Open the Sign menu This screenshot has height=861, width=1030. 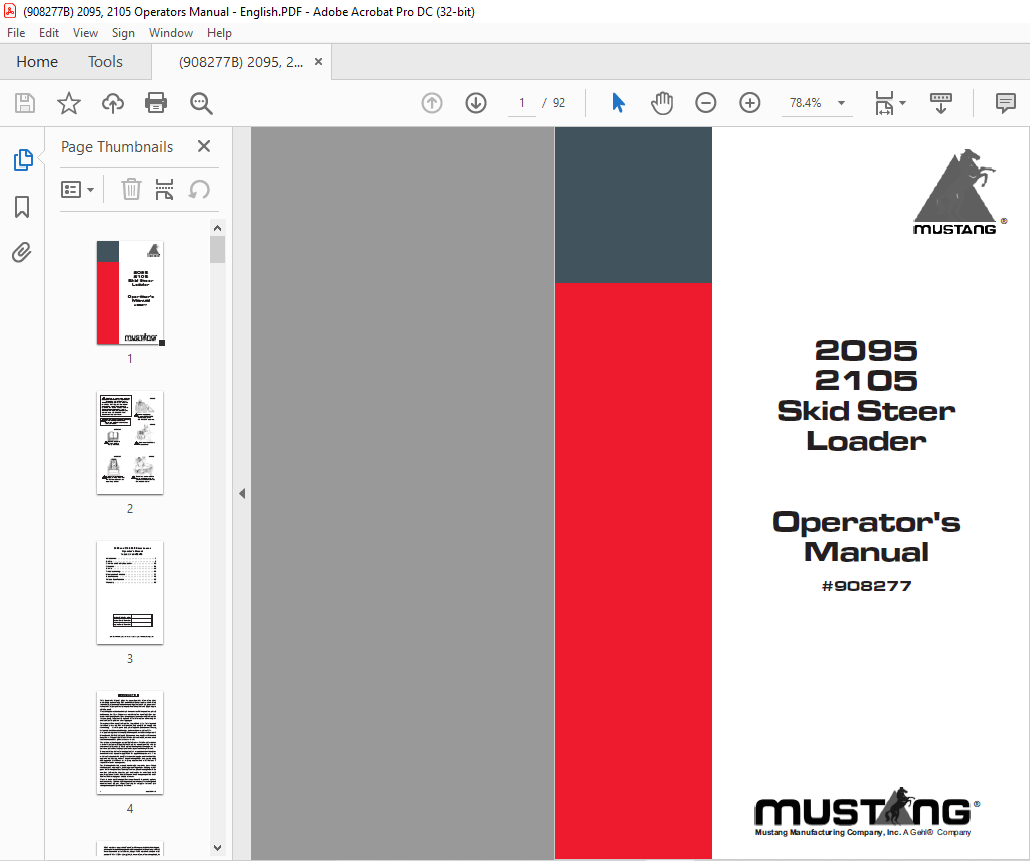click(123, 33)
